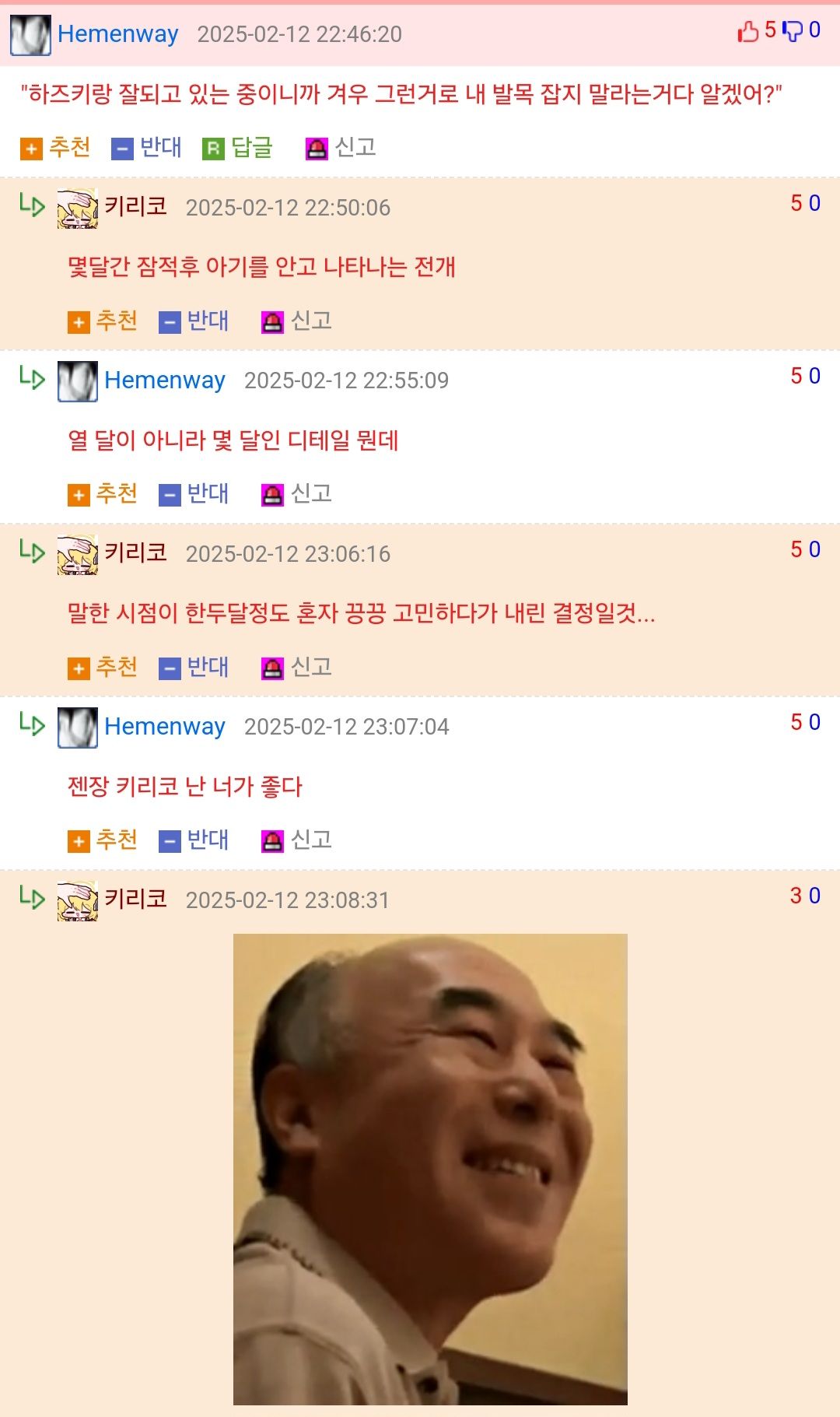
Task: Click the 답글 reply text under top comment
Action: click(252, 147)
